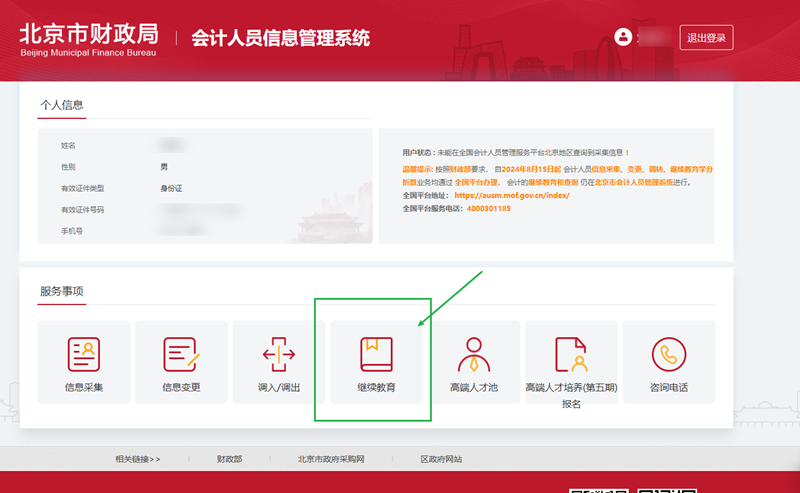Viewport: 800px width, 493px height.
Task: Select the 调入/调出 transfer icon
Action: point(279,354)
